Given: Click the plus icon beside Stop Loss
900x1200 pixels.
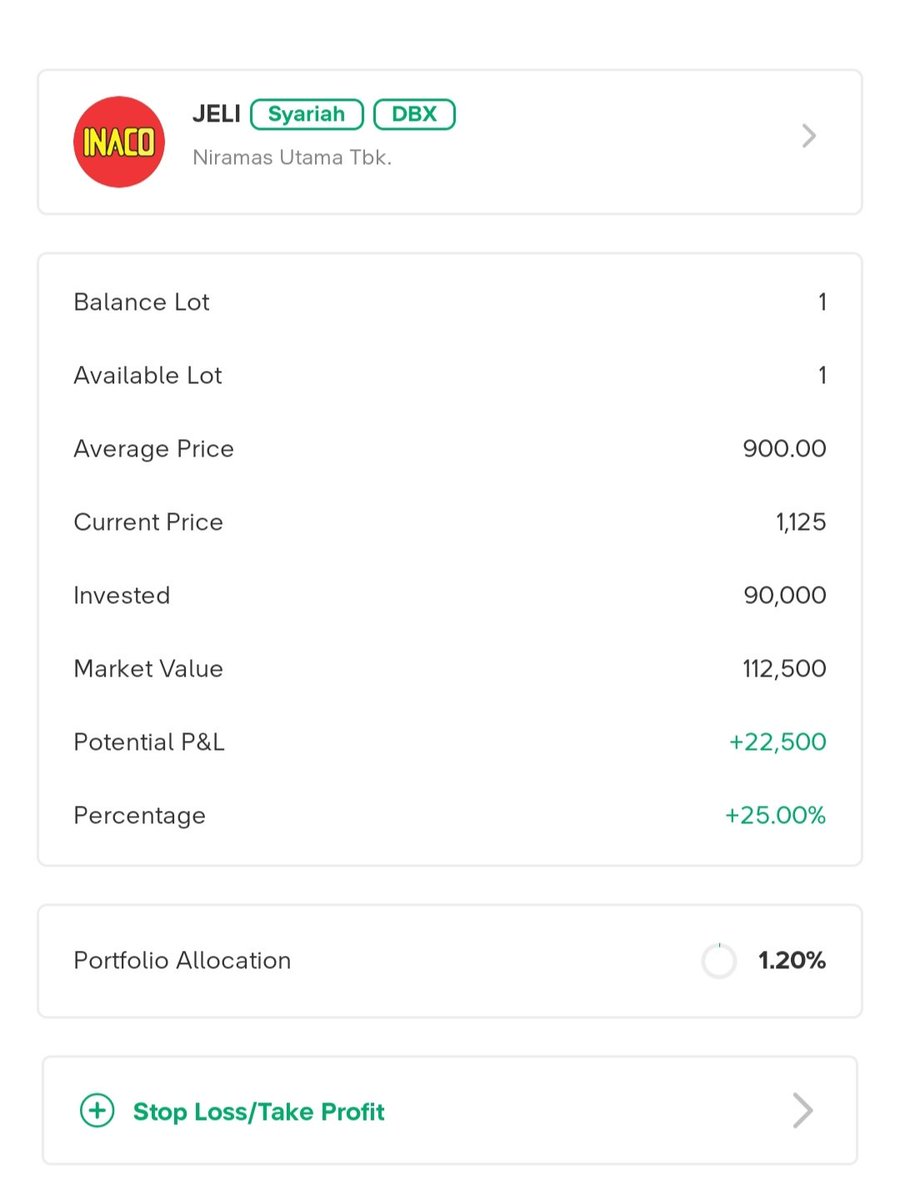Looking at the screenshot, I should pos(97,1111).
